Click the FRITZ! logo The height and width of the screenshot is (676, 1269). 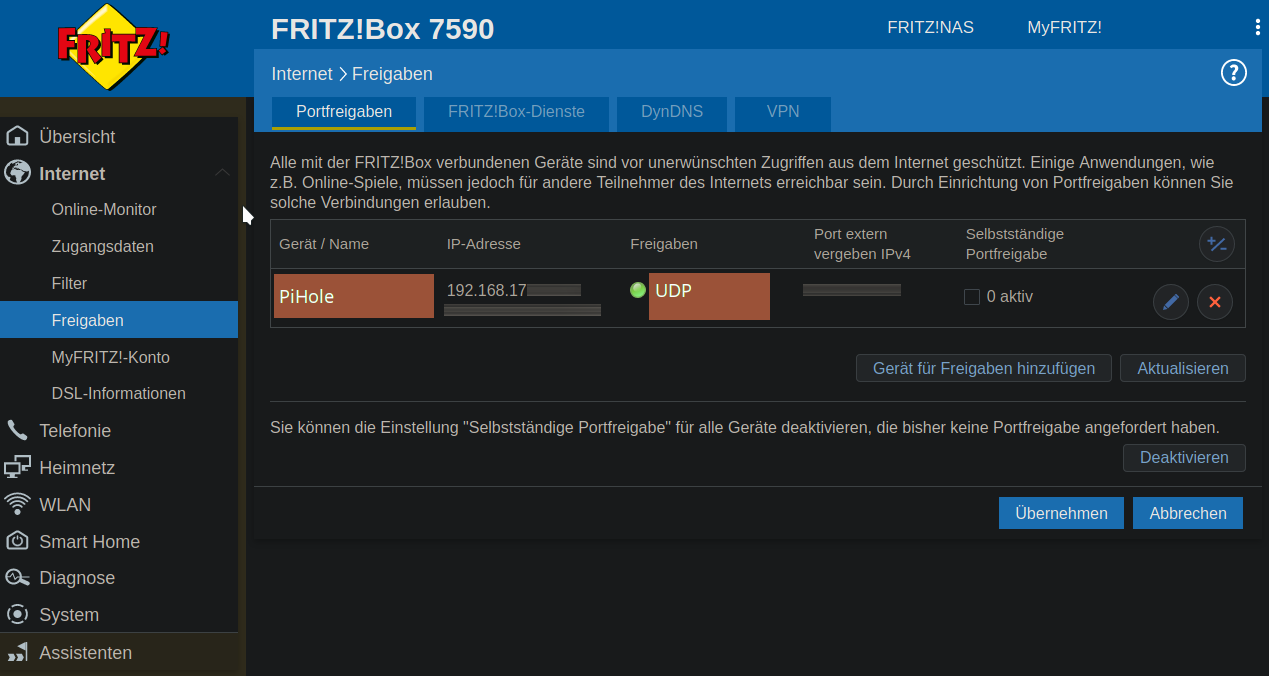112,47
